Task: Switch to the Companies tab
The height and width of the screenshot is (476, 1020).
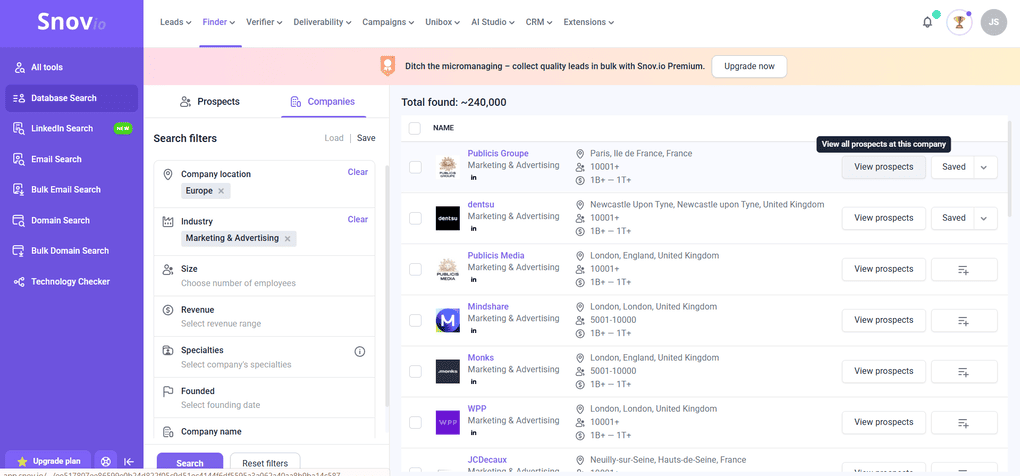Action: click(x=323, y=101)
